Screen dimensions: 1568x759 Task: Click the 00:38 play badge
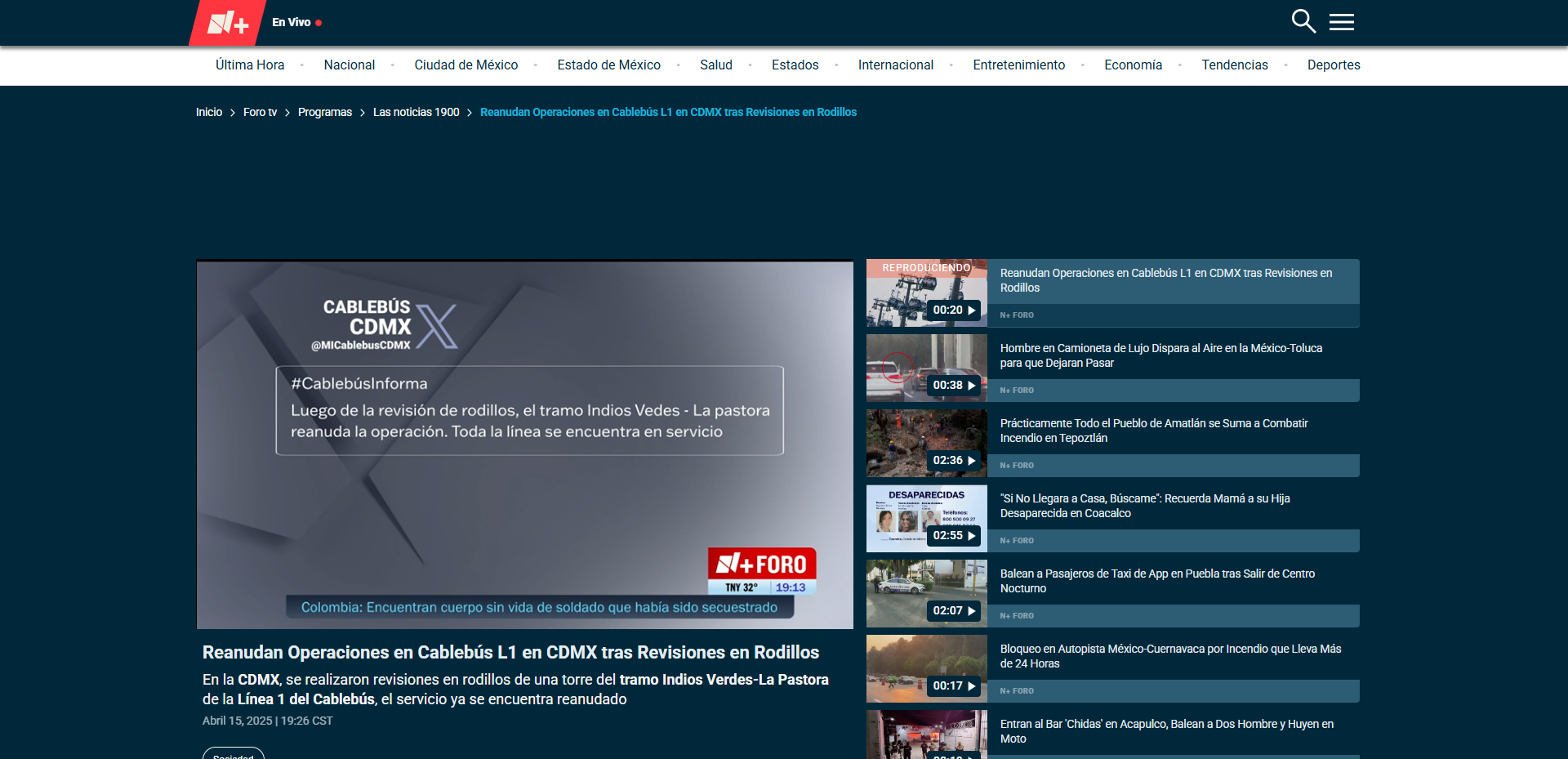pyautogui.click(x=954, y=386)
